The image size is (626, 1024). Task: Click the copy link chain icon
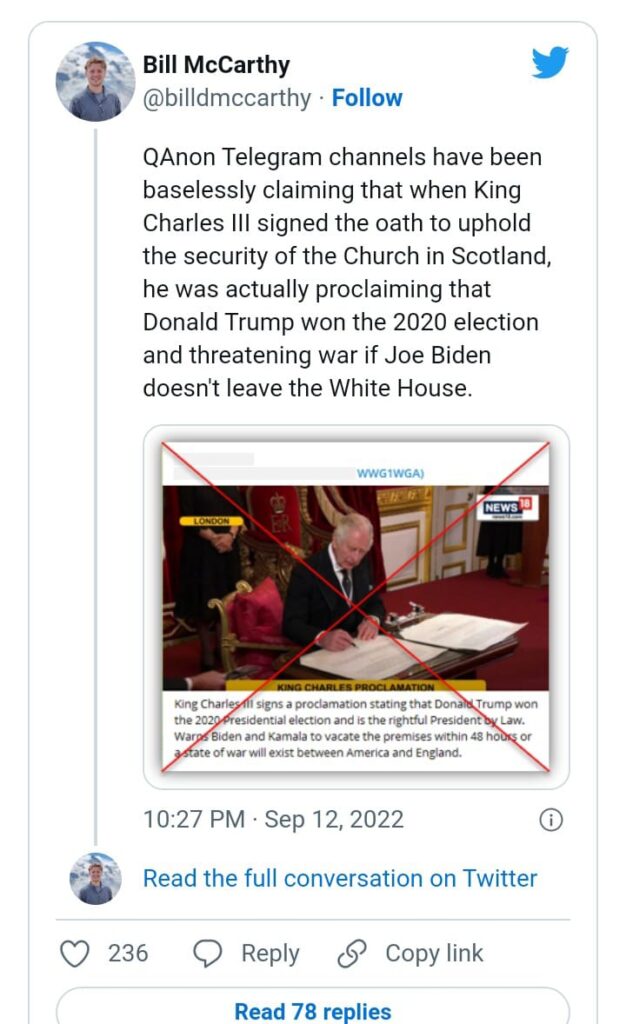pos(352,953)
